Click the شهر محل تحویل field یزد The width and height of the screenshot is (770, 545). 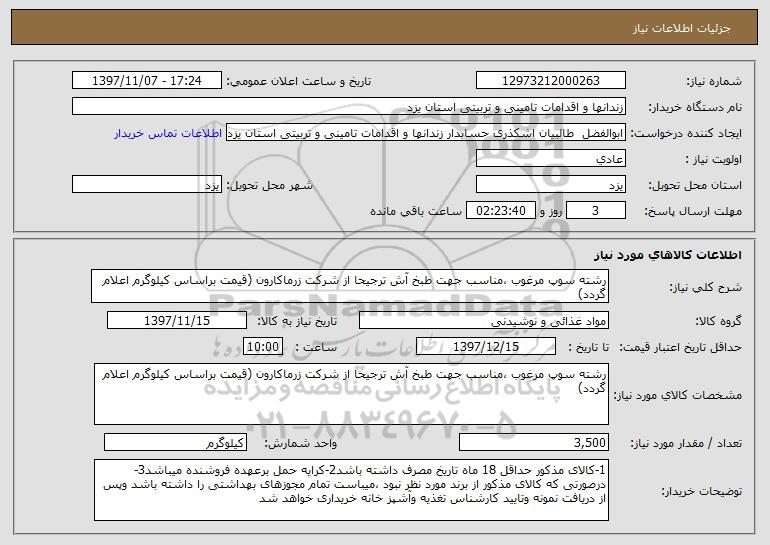click(x=147, y=185)
